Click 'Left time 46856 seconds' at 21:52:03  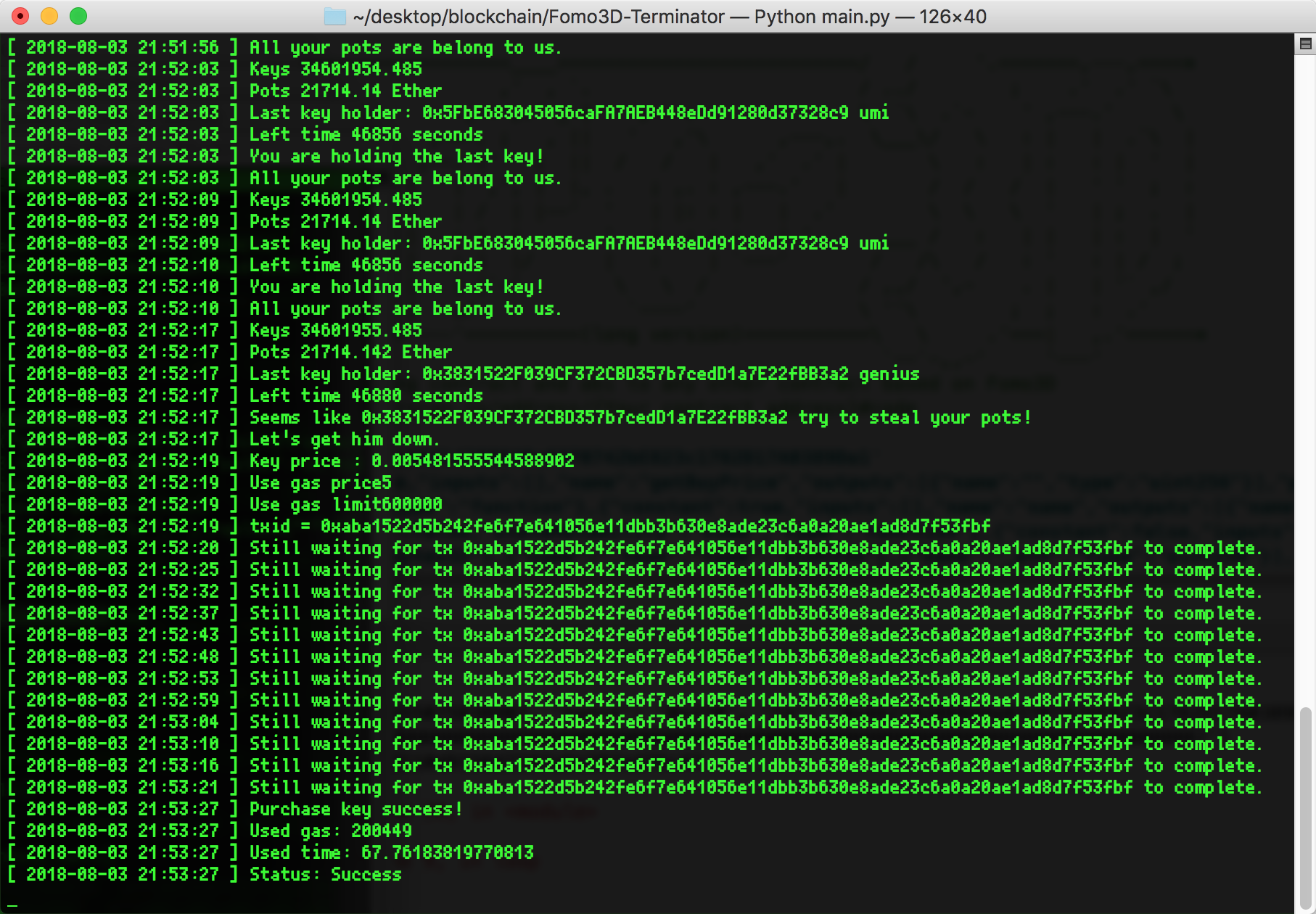click(x=245, y=134)
